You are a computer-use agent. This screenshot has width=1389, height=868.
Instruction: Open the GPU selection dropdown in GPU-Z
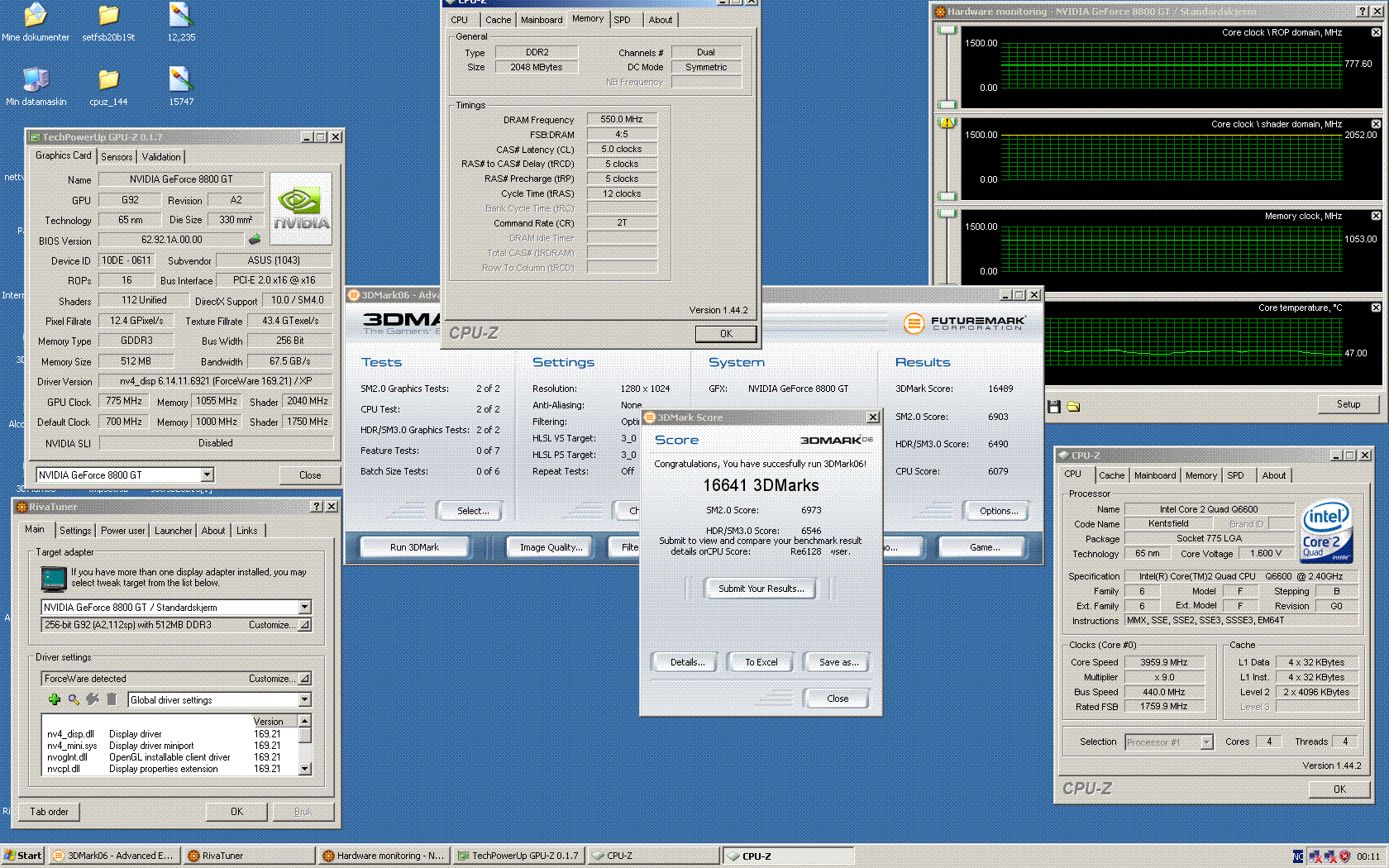click(208, 475)
